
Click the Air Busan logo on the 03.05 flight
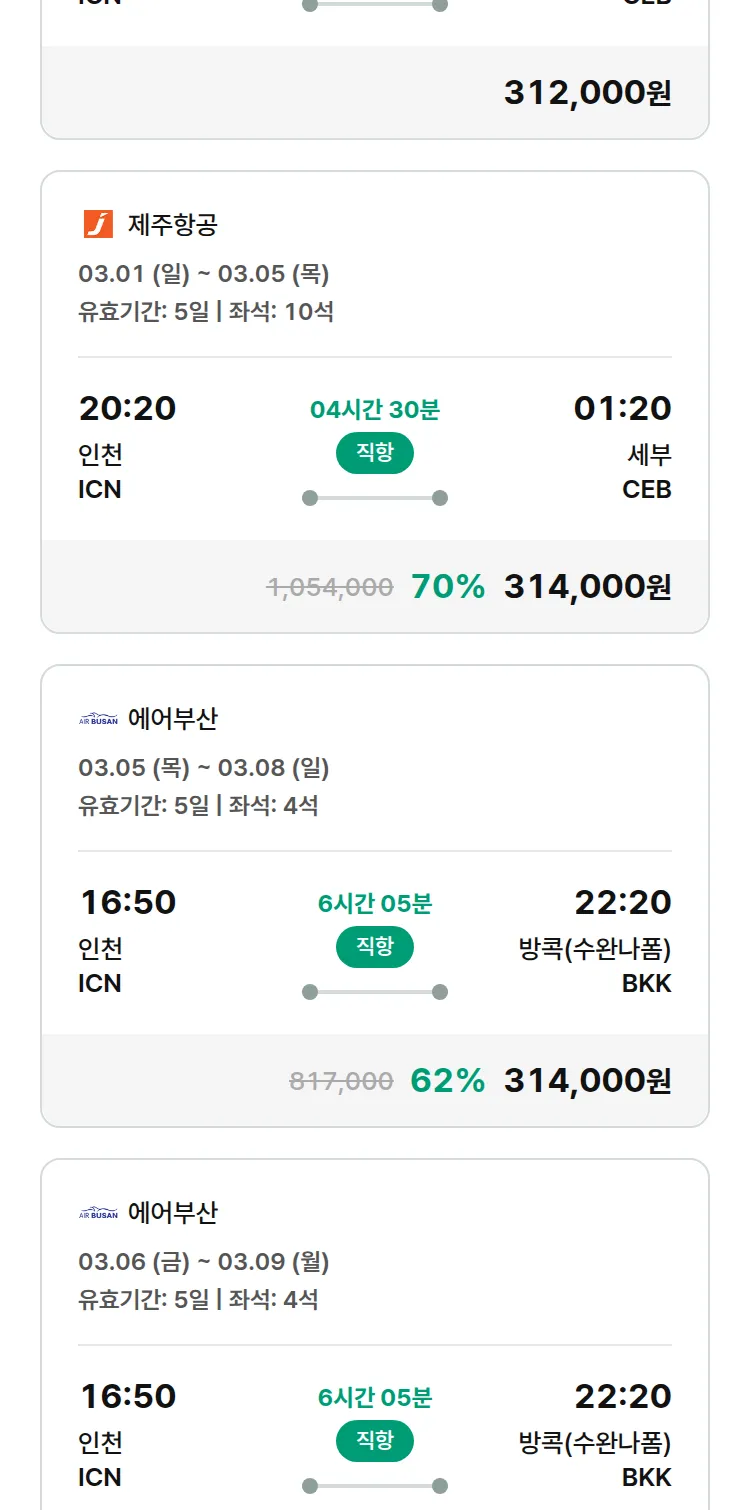(98, 719)
